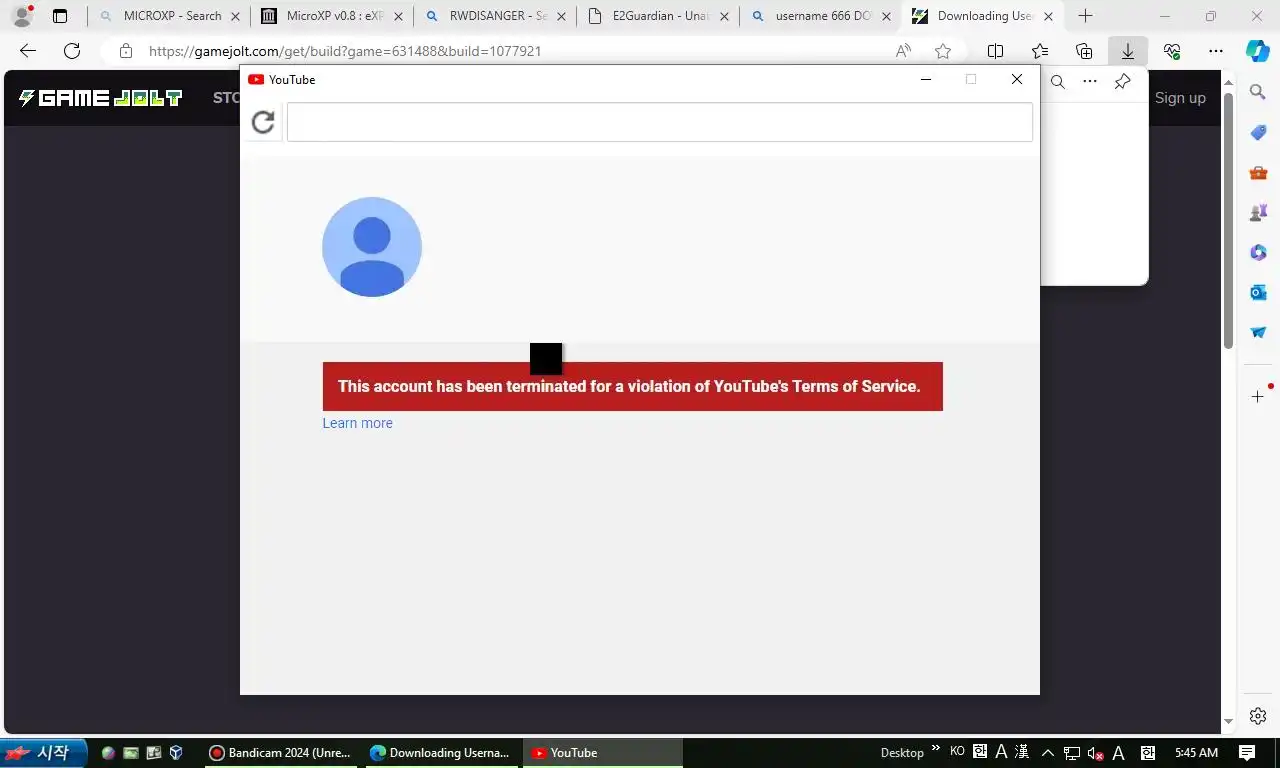Screen dimensions: 1280x768
Task: Open more options in Downloads panel
Action: click(1090, 82)
